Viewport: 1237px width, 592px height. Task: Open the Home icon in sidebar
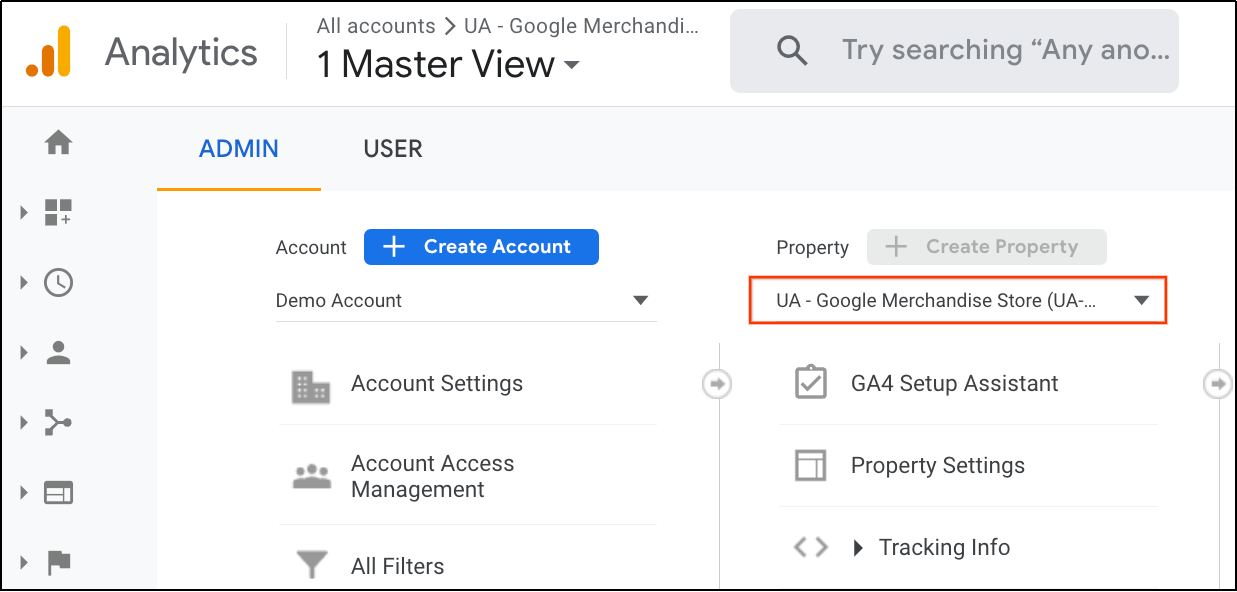click(59, 143)
